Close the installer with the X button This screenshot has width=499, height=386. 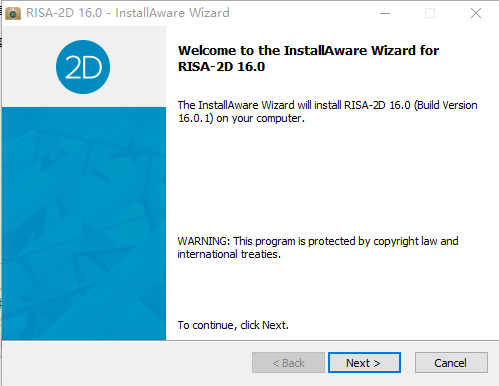476,13
